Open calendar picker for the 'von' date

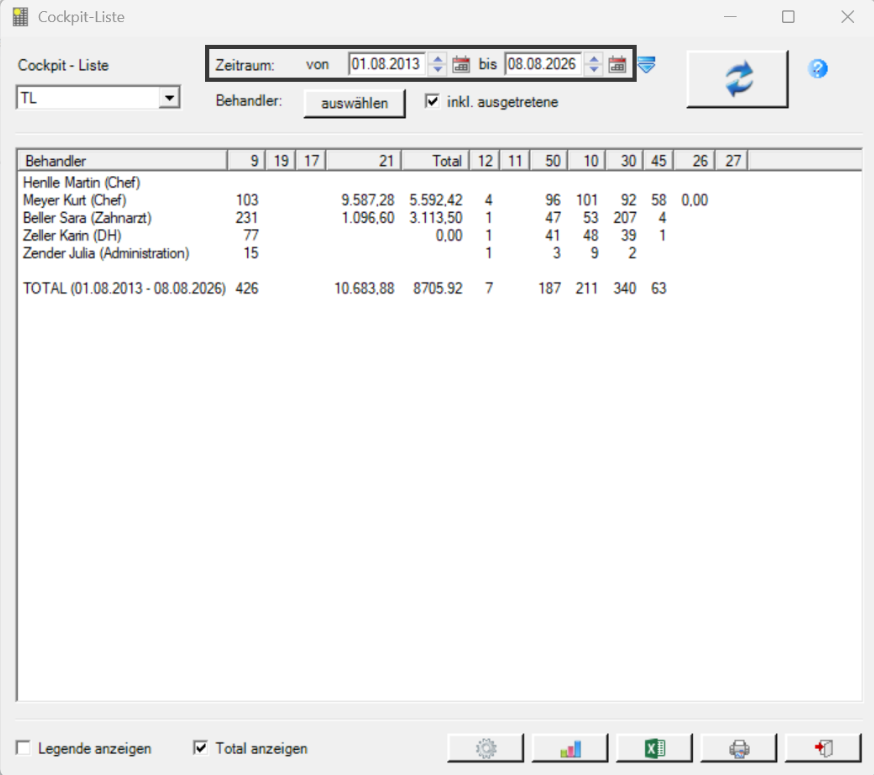pyautogui.click(x=460, y=64)
